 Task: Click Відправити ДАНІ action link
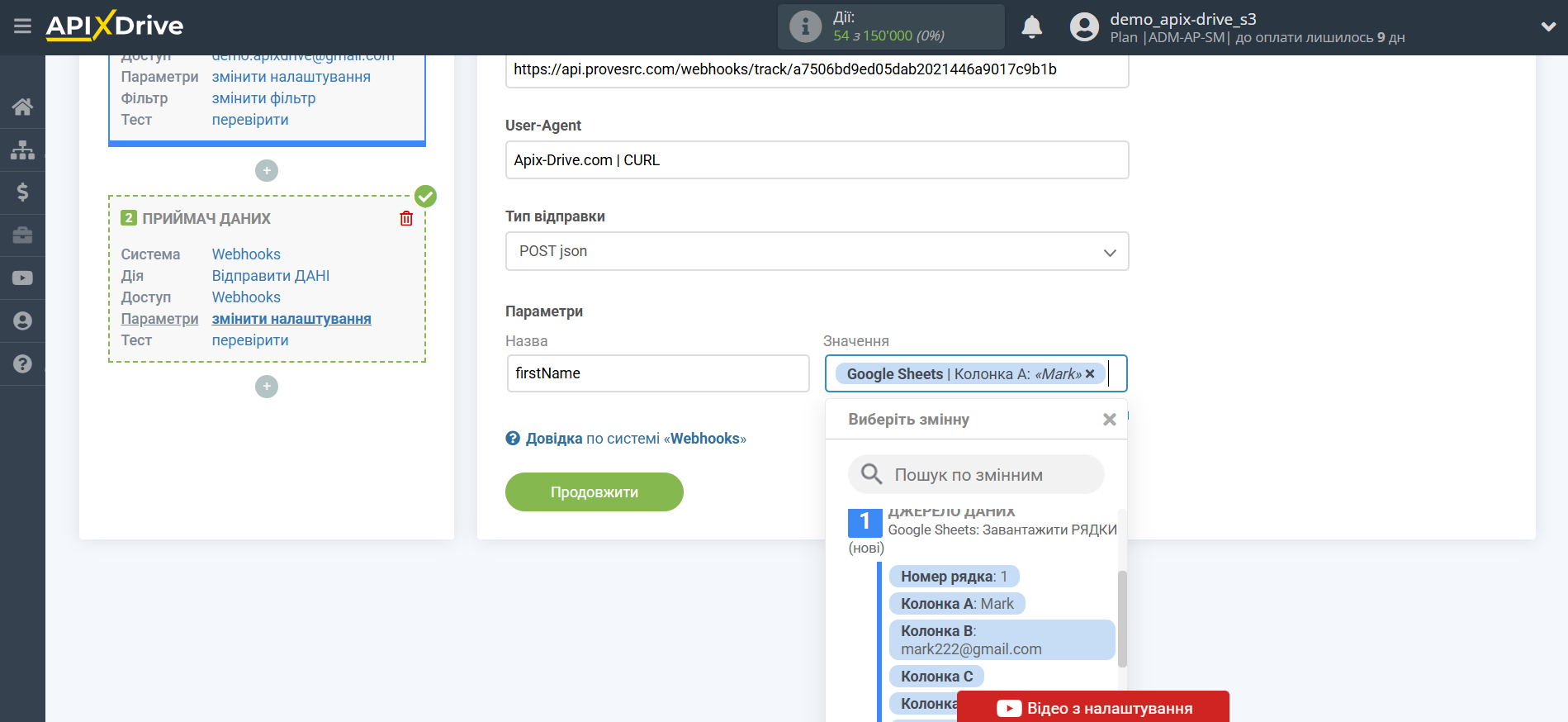[271, 276]
